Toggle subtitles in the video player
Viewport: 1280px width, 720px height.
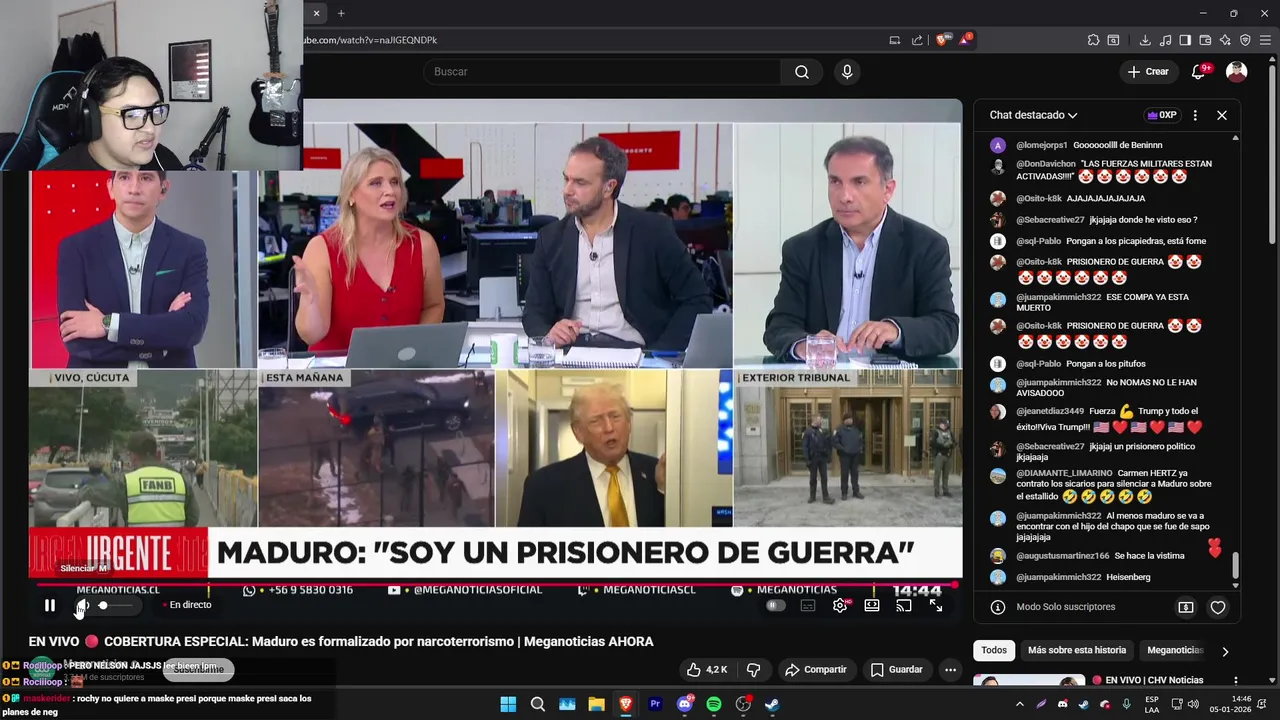[808, 605]
